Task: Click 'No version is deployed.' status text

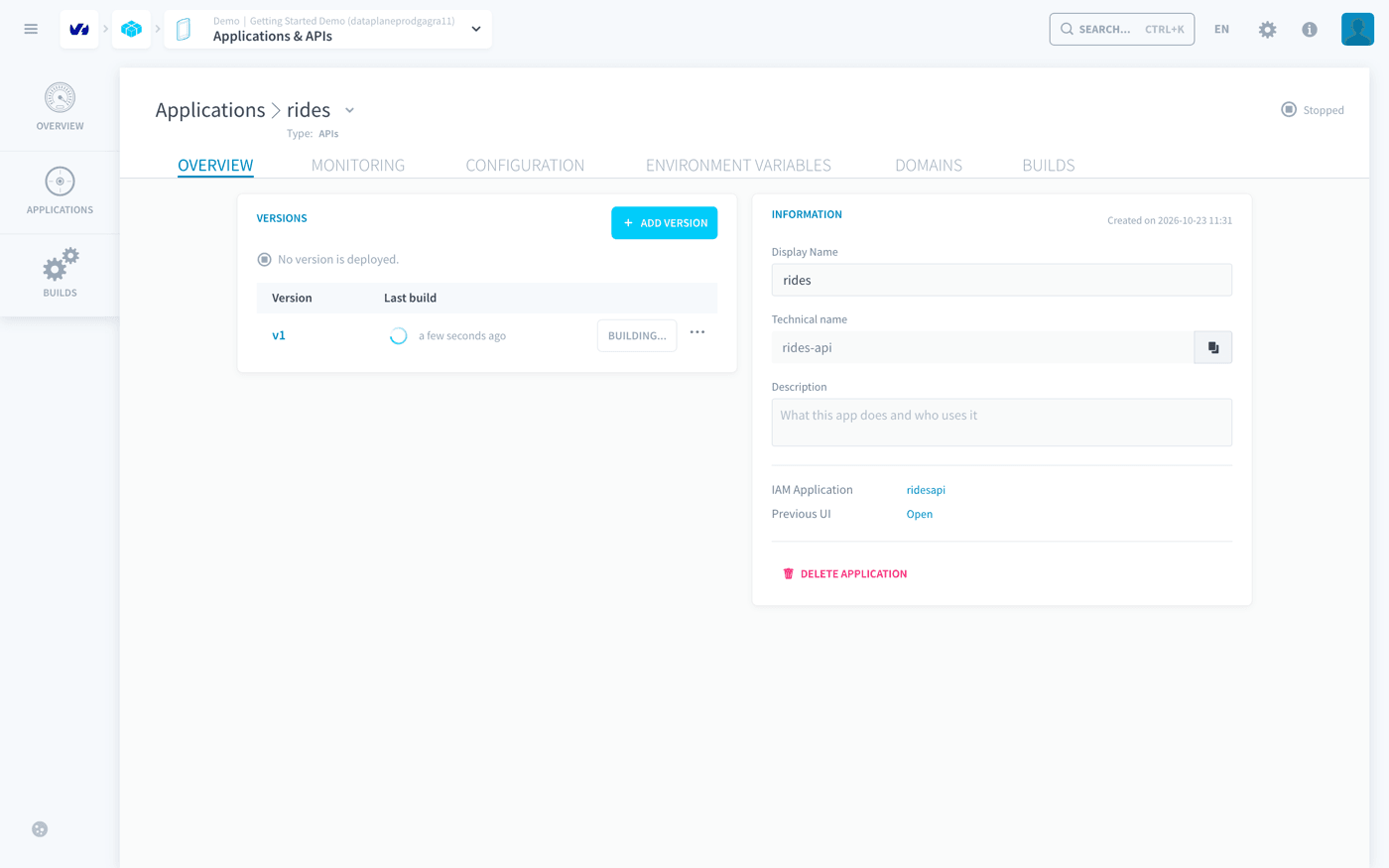Action: [338, 260]
